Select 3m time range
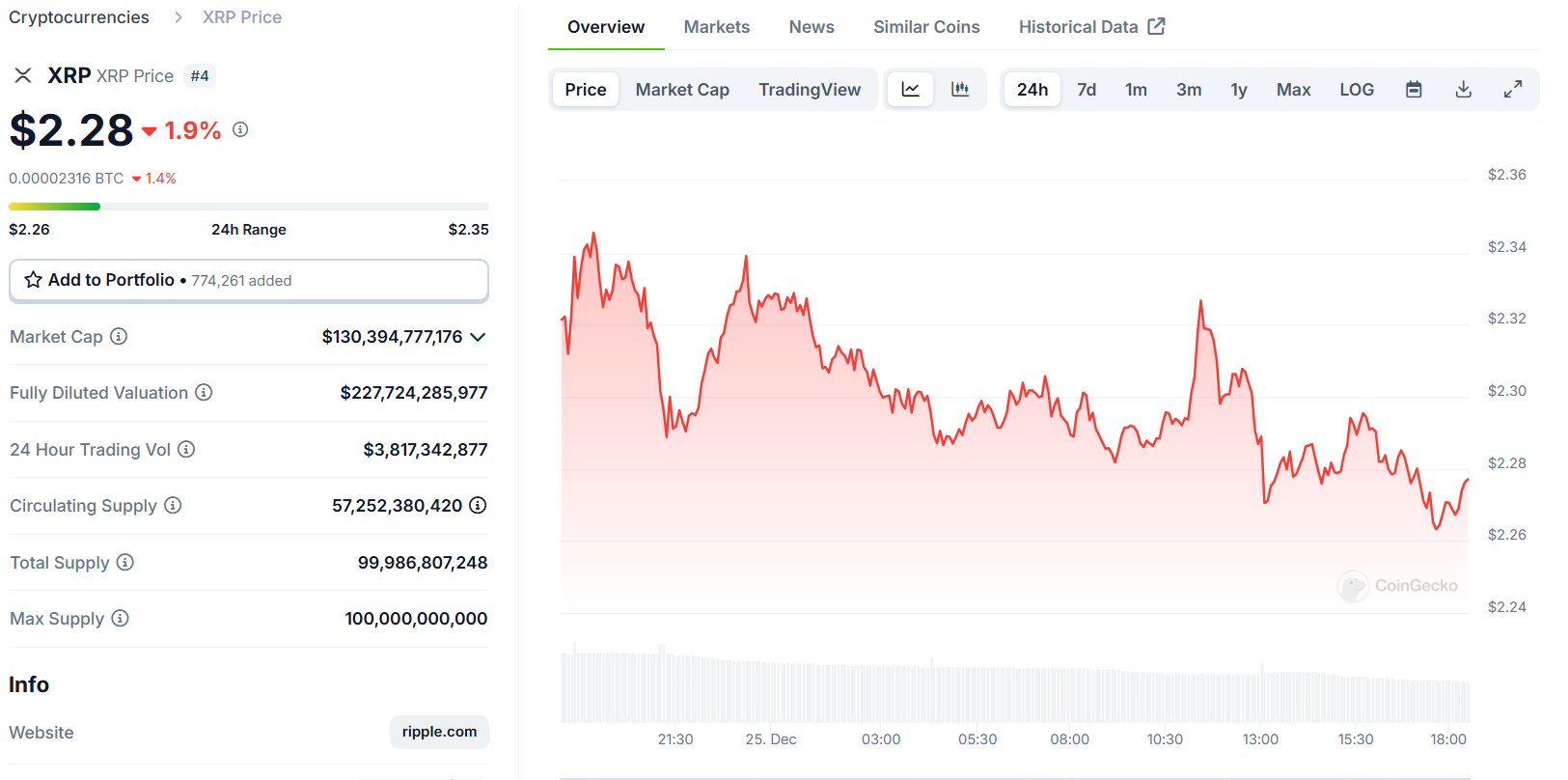 1189,90
